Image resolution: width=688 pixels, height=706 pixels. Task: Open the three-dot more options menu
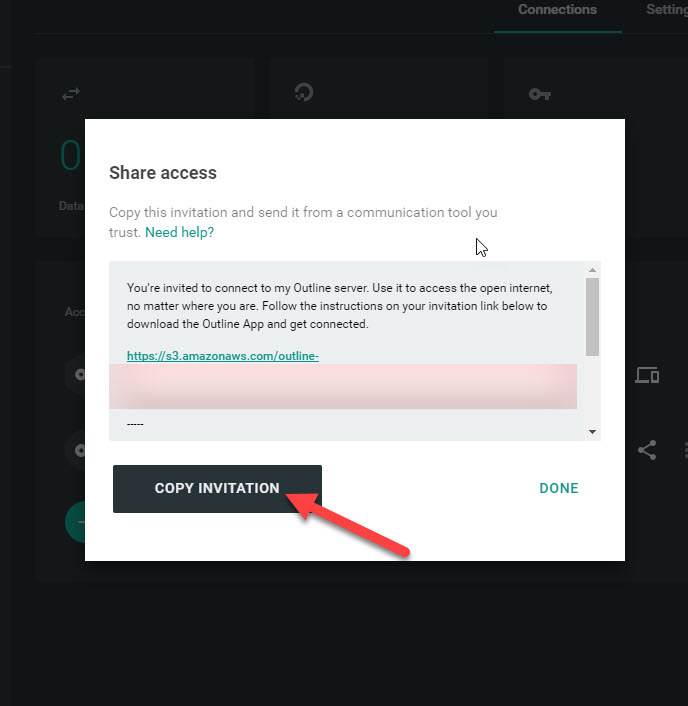coord(685,450)
